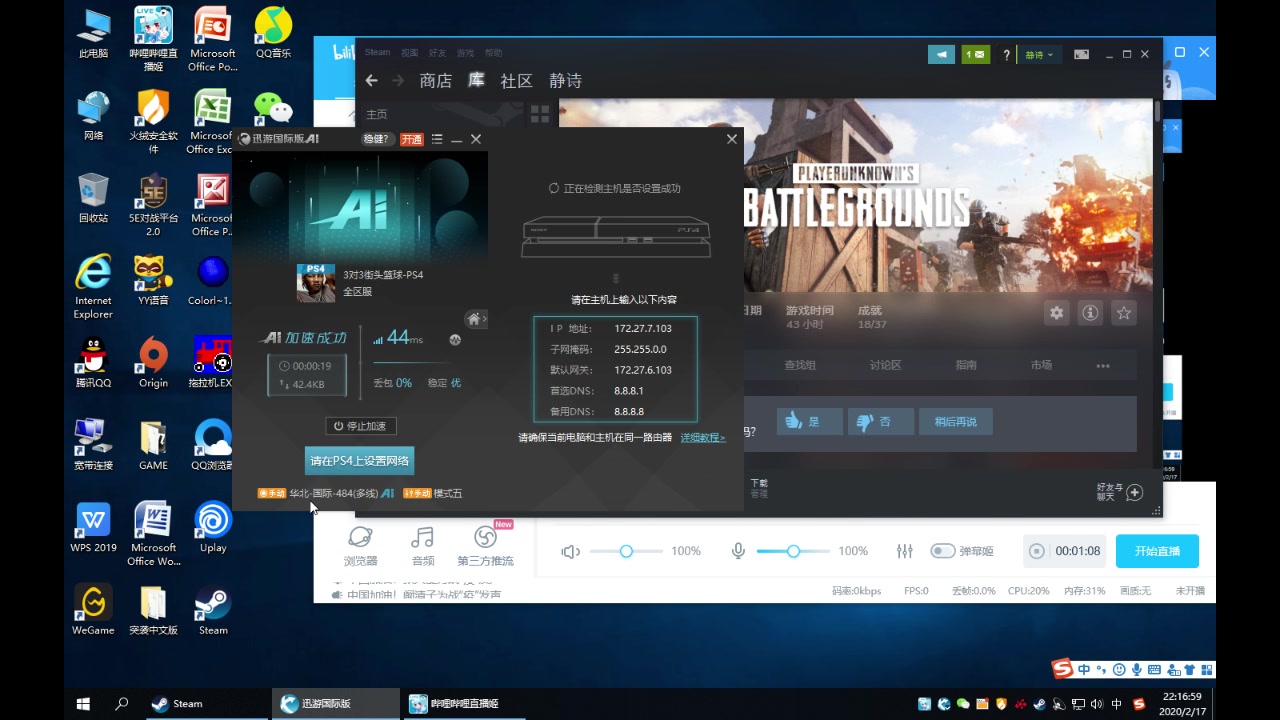This screenshot has height=720, width=1280.
Task: Open the 好友 menu in Steam
Action: (437, 52)
